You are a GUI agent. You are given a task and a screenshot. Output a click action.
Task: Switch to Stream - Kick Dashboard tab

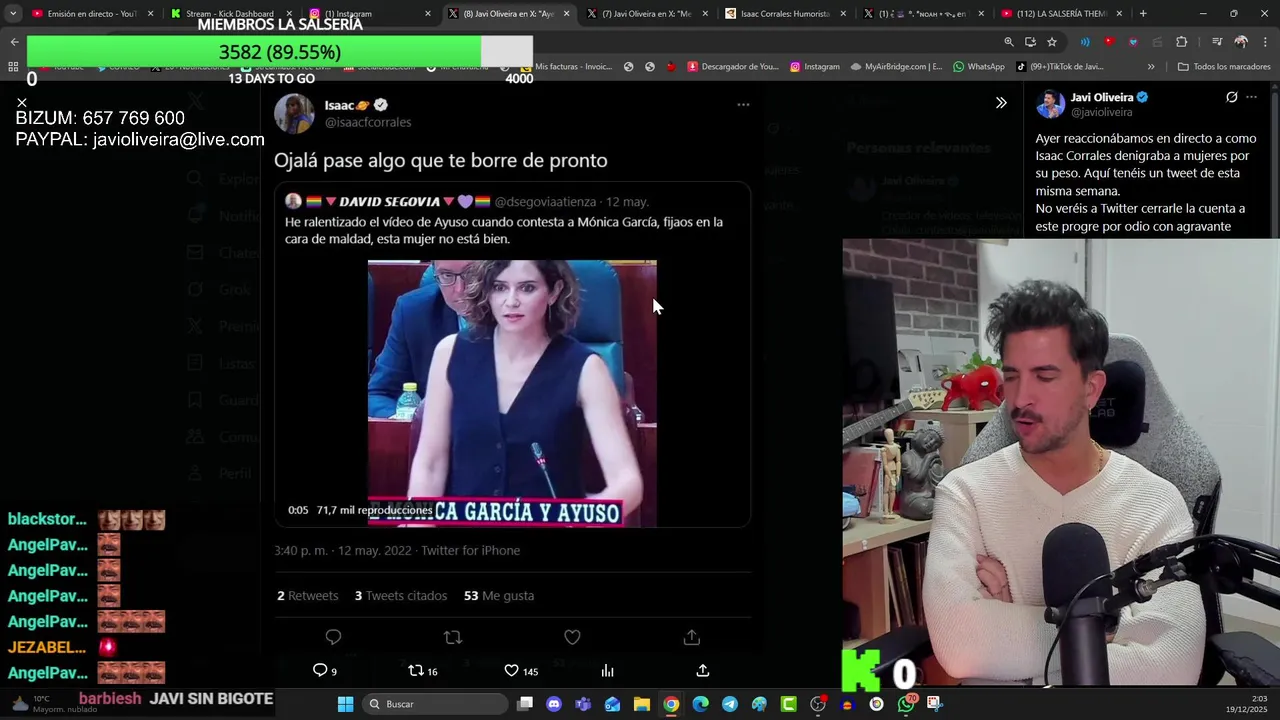click(230, 14)
